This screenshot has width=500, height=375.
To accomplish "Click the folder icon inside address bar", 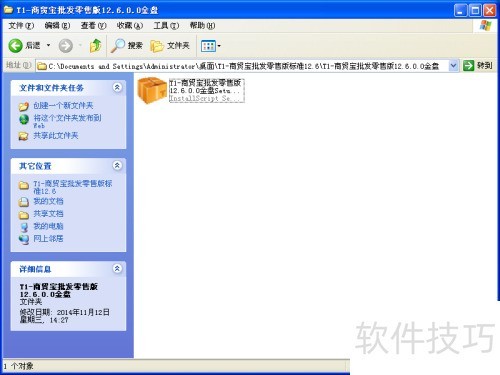I will [x=42, y=66].
